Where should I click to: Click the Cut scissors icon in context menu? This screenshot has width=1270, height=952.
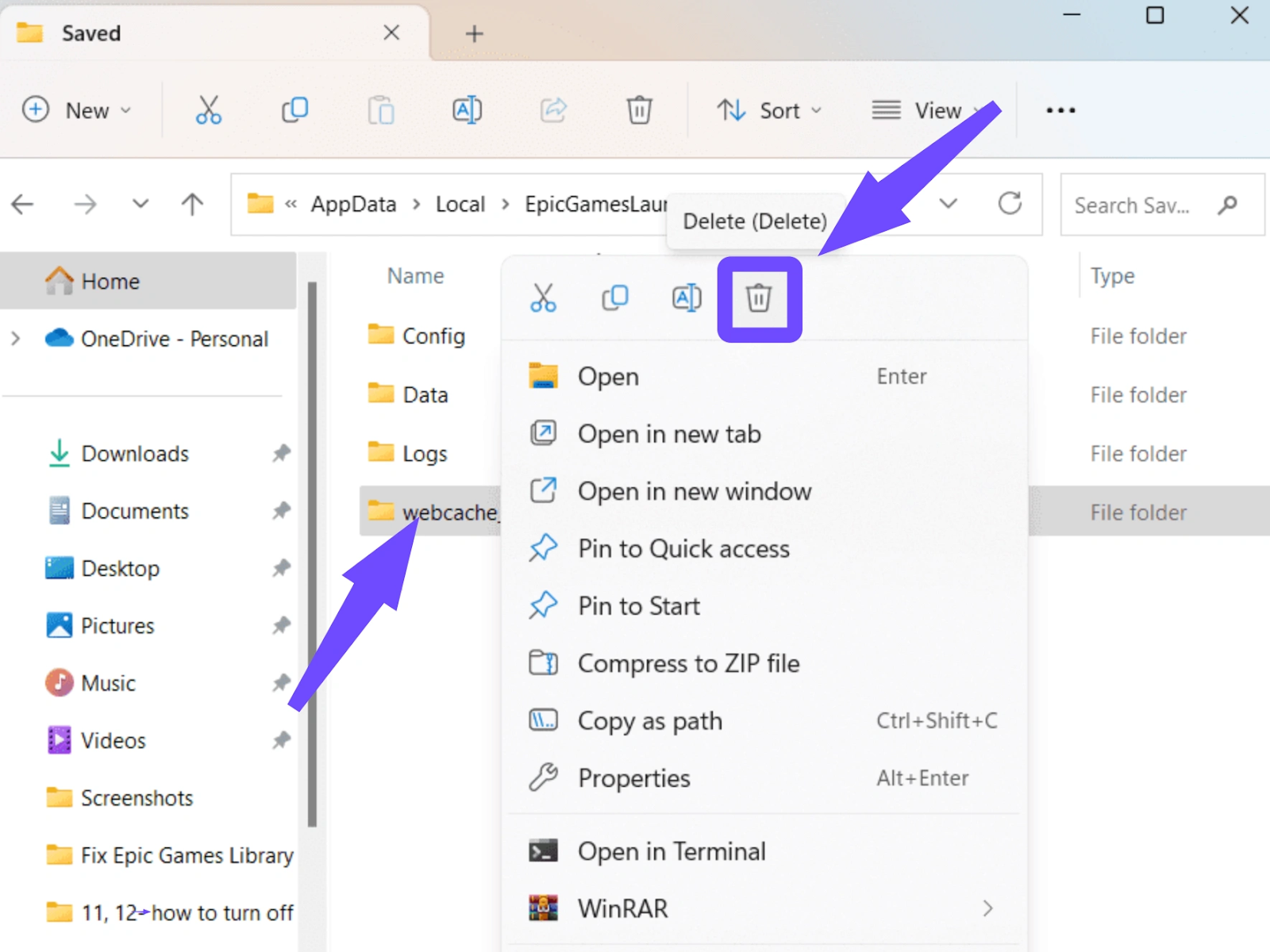[x=543, y=298]
